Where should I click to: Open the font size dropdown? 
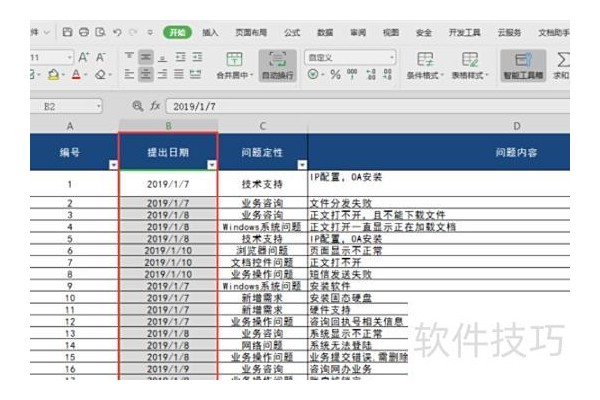tap(70, 58)
